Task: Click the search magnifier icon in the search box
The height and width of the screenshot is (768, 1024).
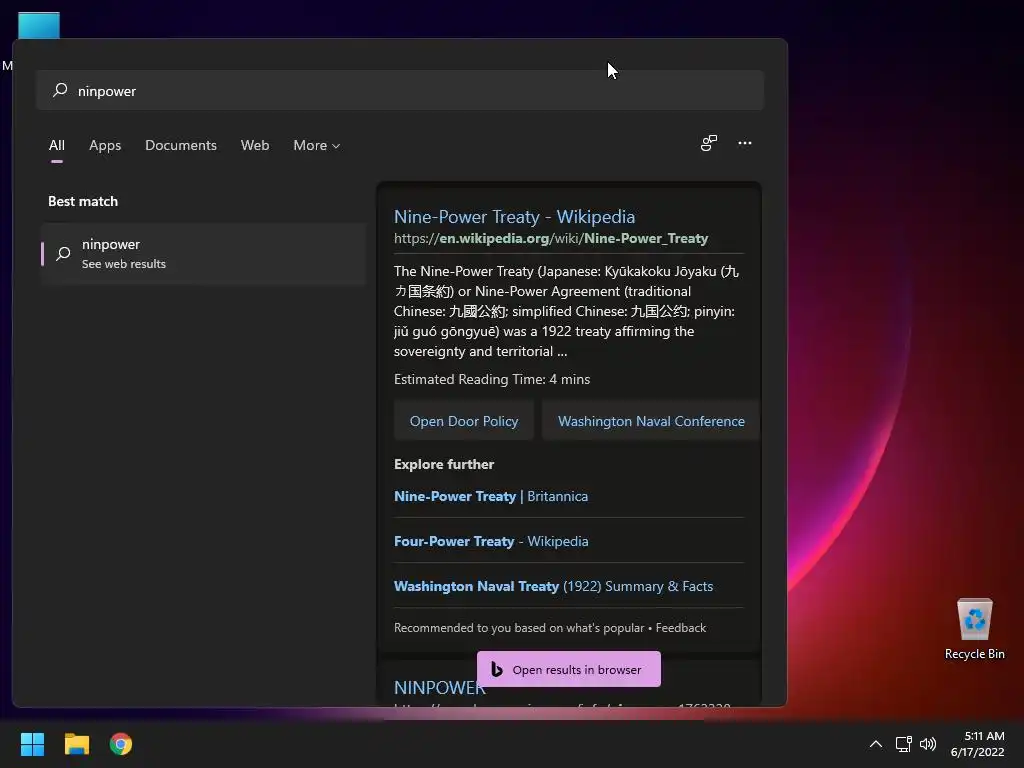Action: [x=60, y=90]
